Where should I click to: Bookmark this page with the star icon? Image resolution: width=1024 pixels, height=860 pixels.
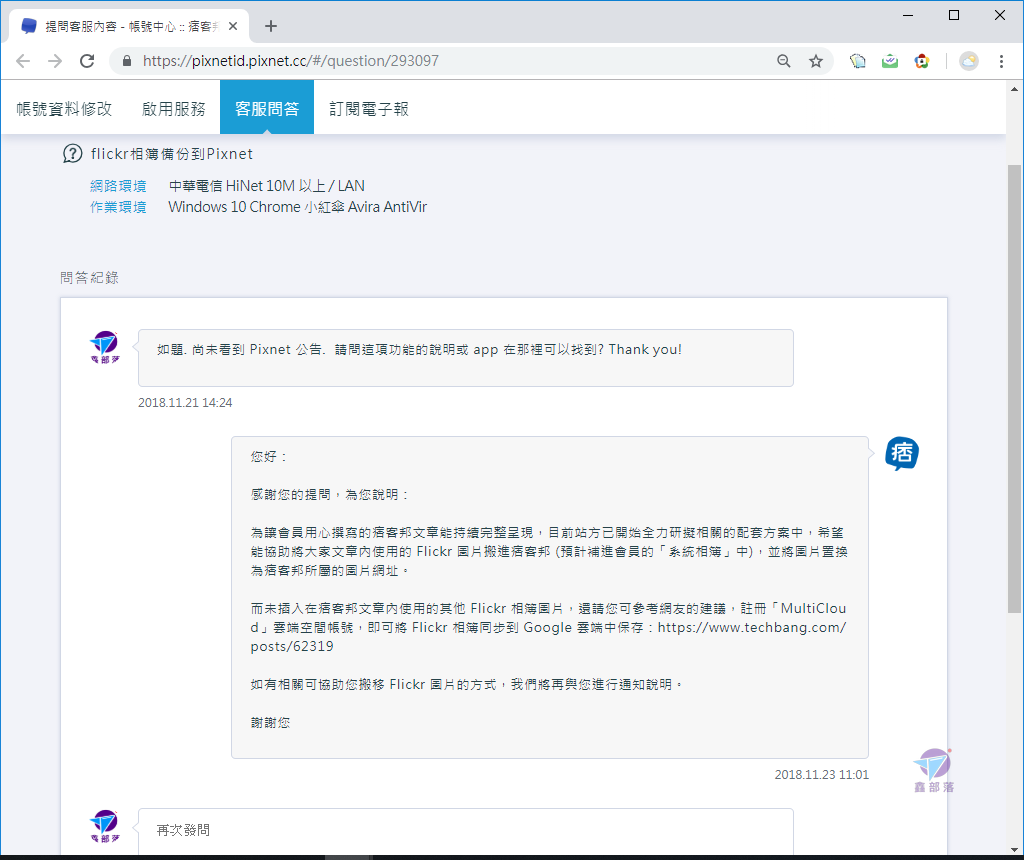pyautogui.click(x=816, y=61)
